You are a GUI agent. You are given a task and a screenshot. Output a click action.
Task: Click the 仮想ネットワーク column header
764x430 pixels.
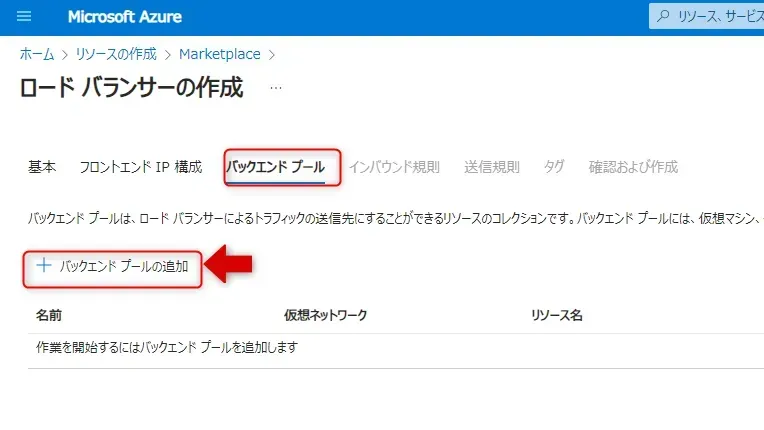click(x=325, y=316)
